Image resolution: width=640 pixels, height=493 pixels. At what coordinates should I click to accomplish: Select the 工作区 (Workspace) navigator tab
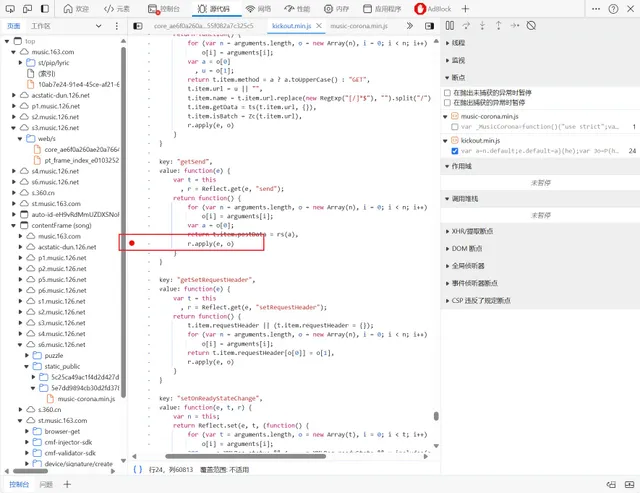[41, 26]
